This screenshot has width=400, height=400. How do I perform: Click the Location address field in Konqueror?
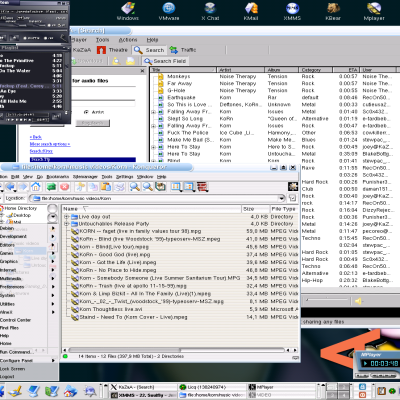(157, 198)
